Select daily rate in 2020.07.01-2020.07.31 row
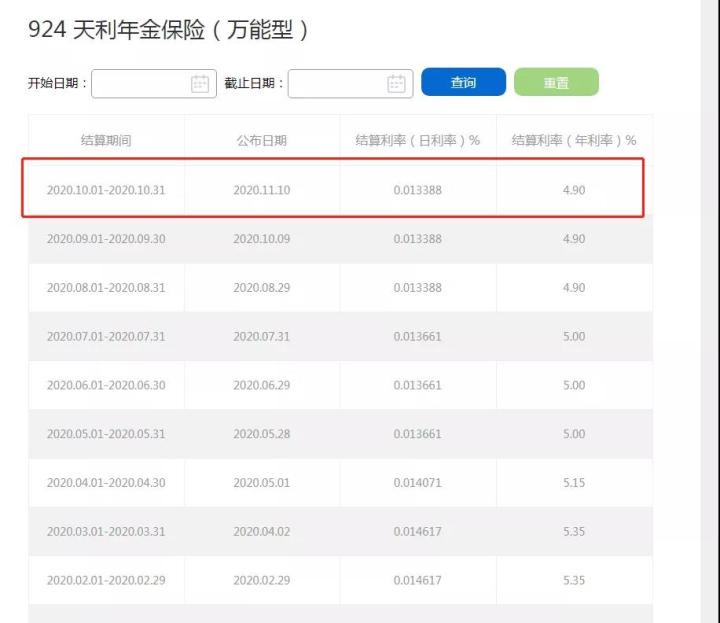 [417, 337]
